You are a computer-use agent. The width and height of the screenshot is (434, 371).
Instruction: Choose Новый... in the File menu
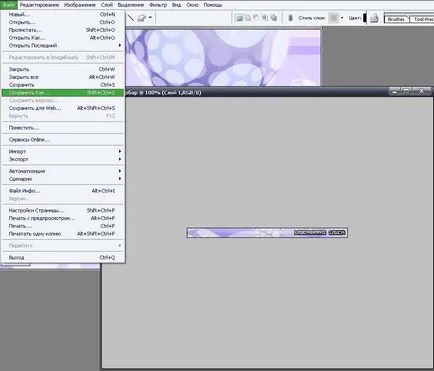pyautogui.click(x=63, y=14)
